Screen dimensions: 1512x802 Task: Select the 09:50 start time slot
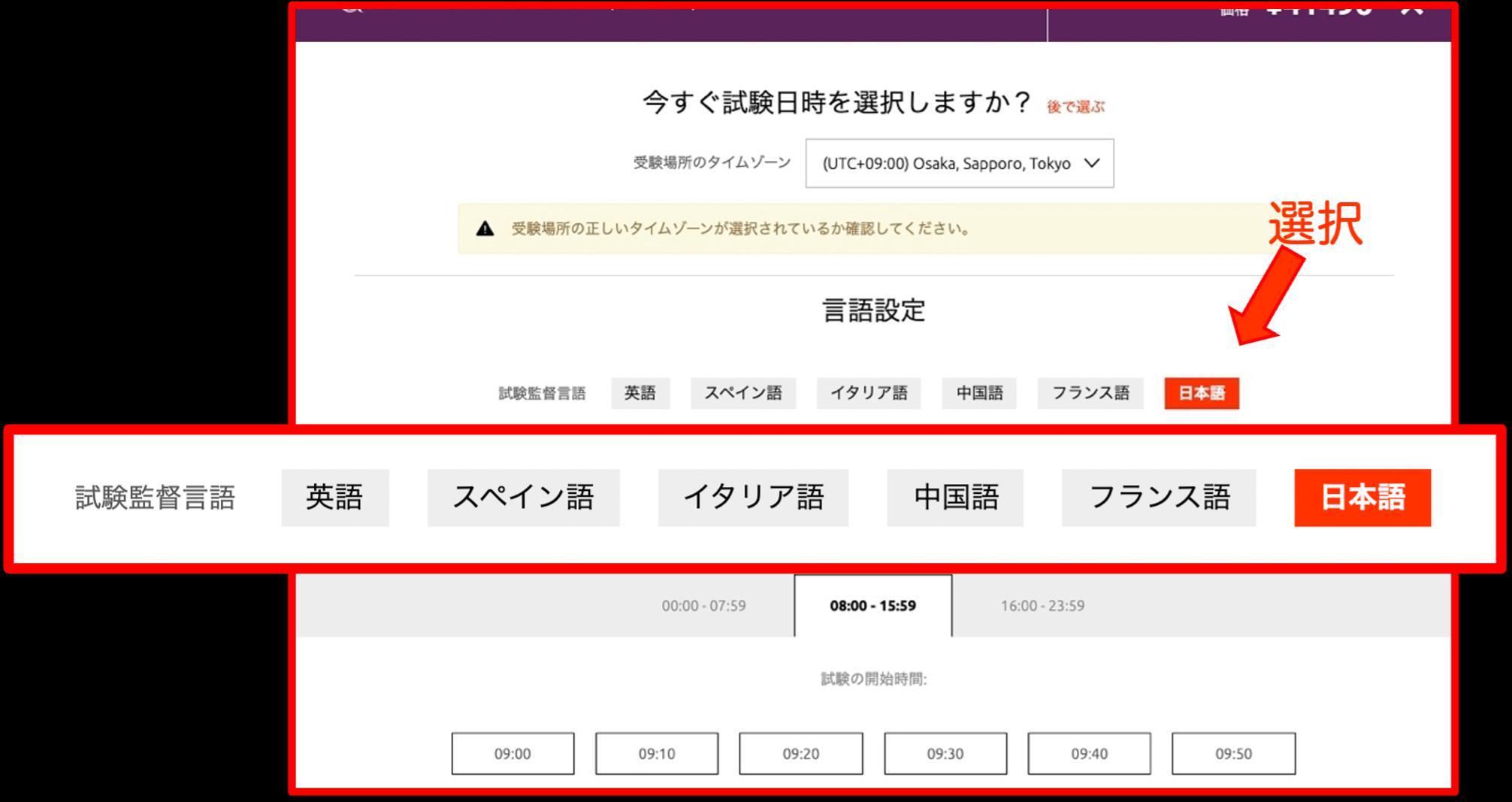pyautogui.click(x=1233, y=754)
